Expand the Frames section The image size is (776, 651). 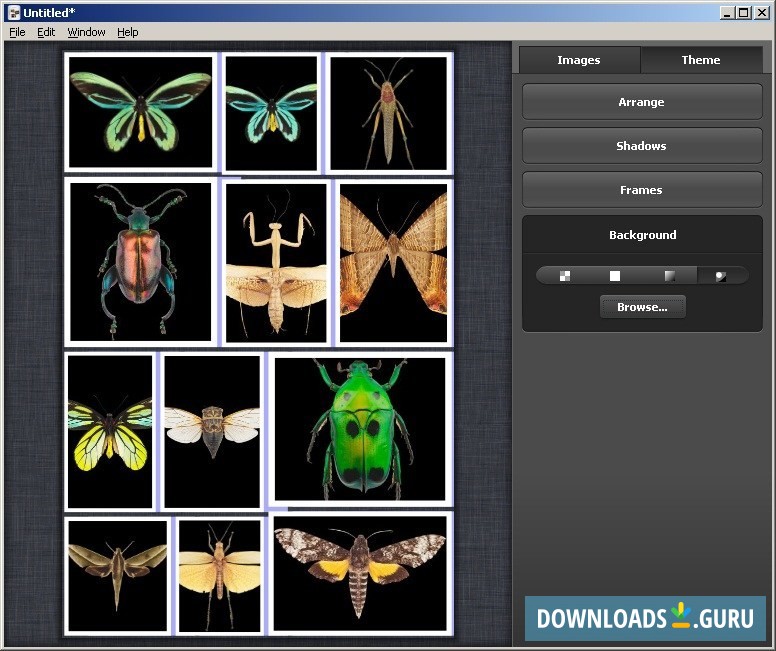[641, 190]
